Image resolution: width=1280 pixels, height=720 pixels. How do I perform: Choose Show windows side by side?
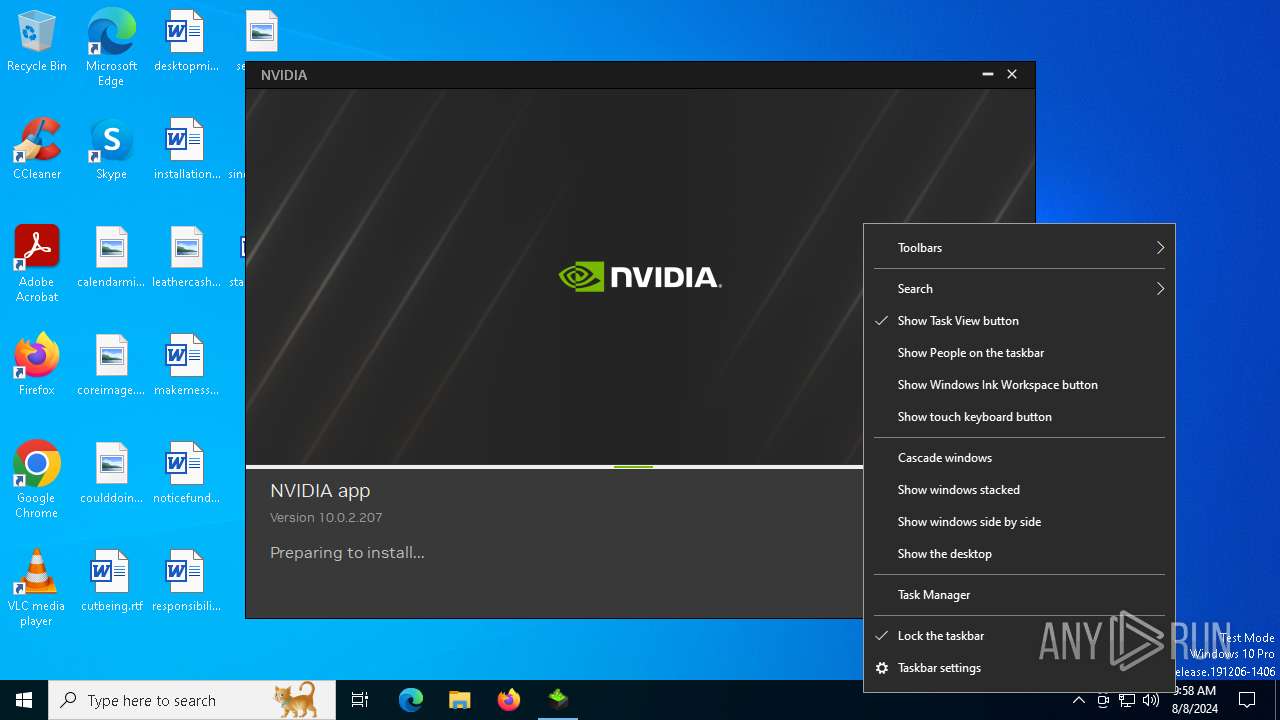click(x=1019, y=522)
